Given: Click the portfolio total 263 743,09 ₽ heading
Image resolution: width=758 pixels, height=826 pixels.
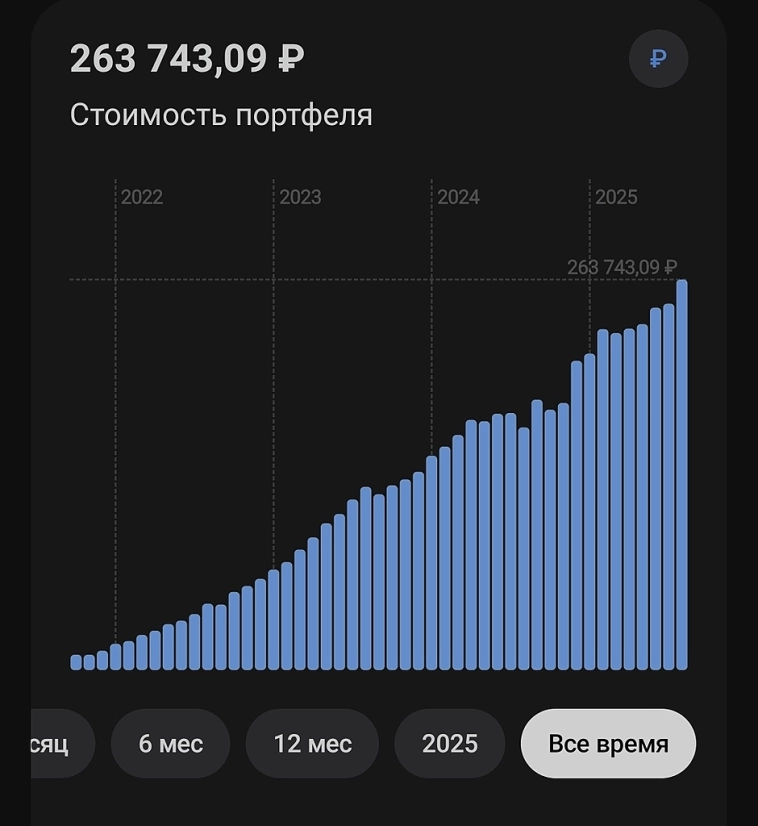Looking at the screenshot, I should tap(187, 59).
